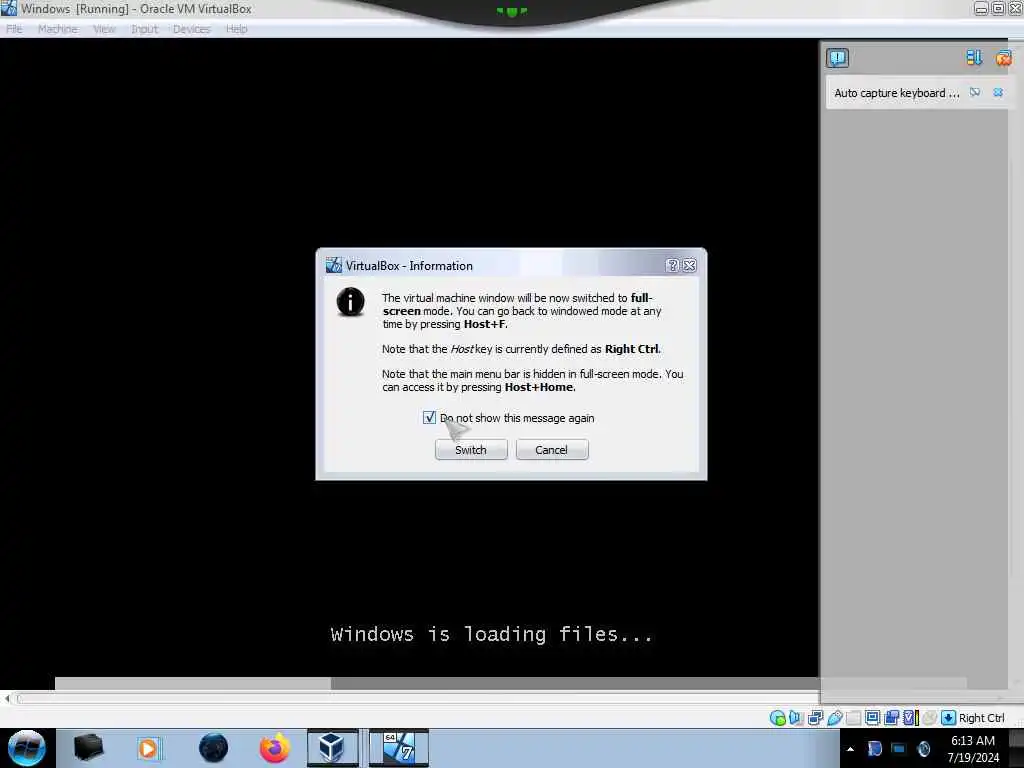Image resolution: width=1024 pixels, height=768 pixels.
Task: Open the Devices menu
Action: tap(191, 29)
